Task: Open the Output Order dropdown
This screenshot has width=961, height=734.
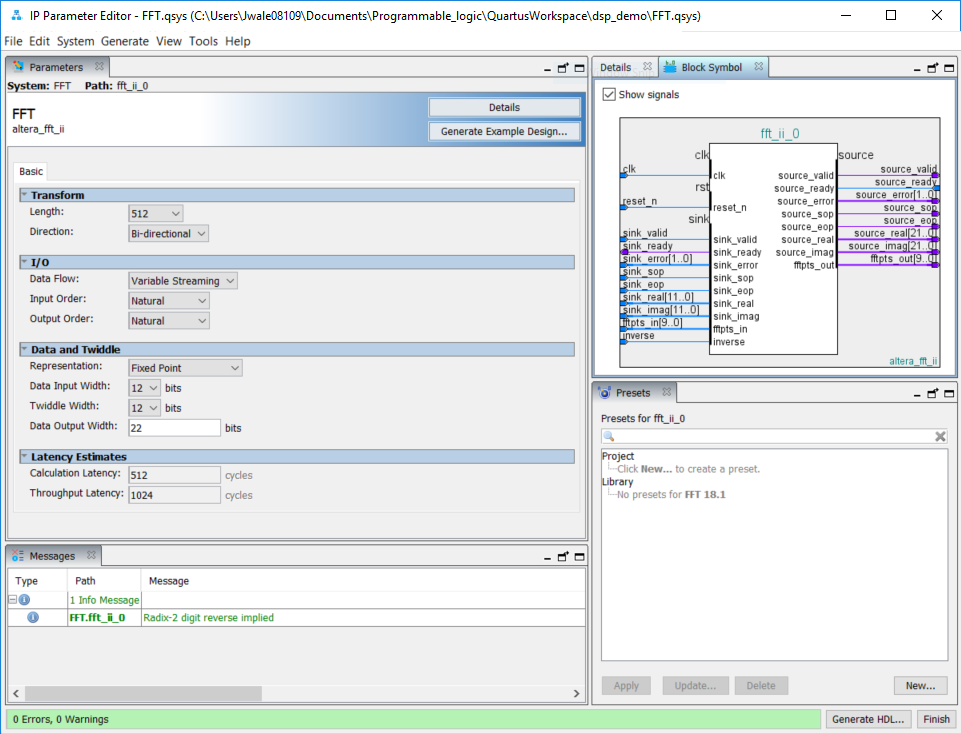Action: pos(169,320)
